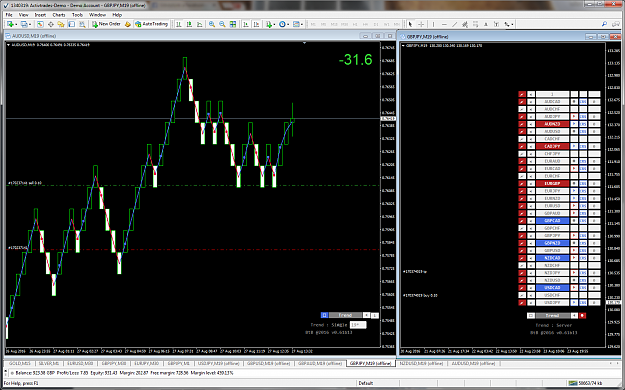The height and width of the screenshot is (390, 625).
Task: Select the arrow cursor tool
Action: 411,24
